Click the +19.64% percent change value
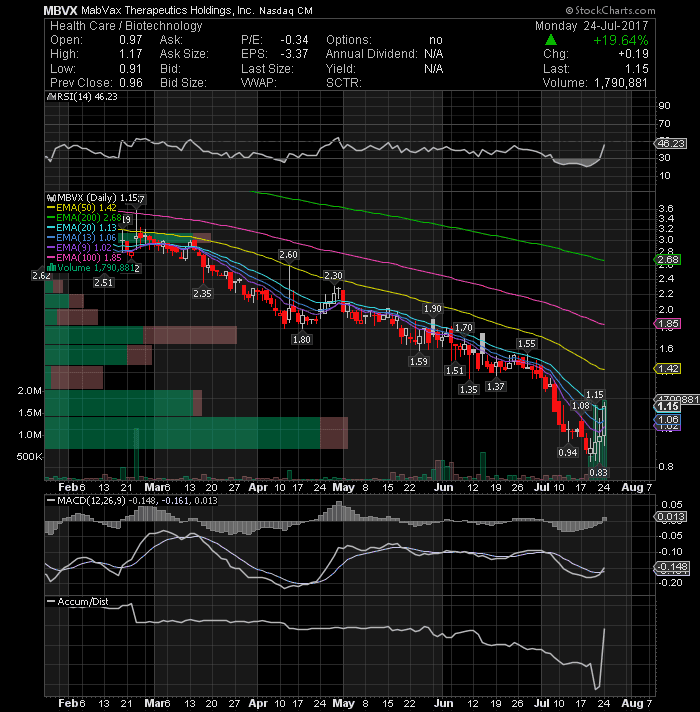The image size is (700, 712). [620, 40]
